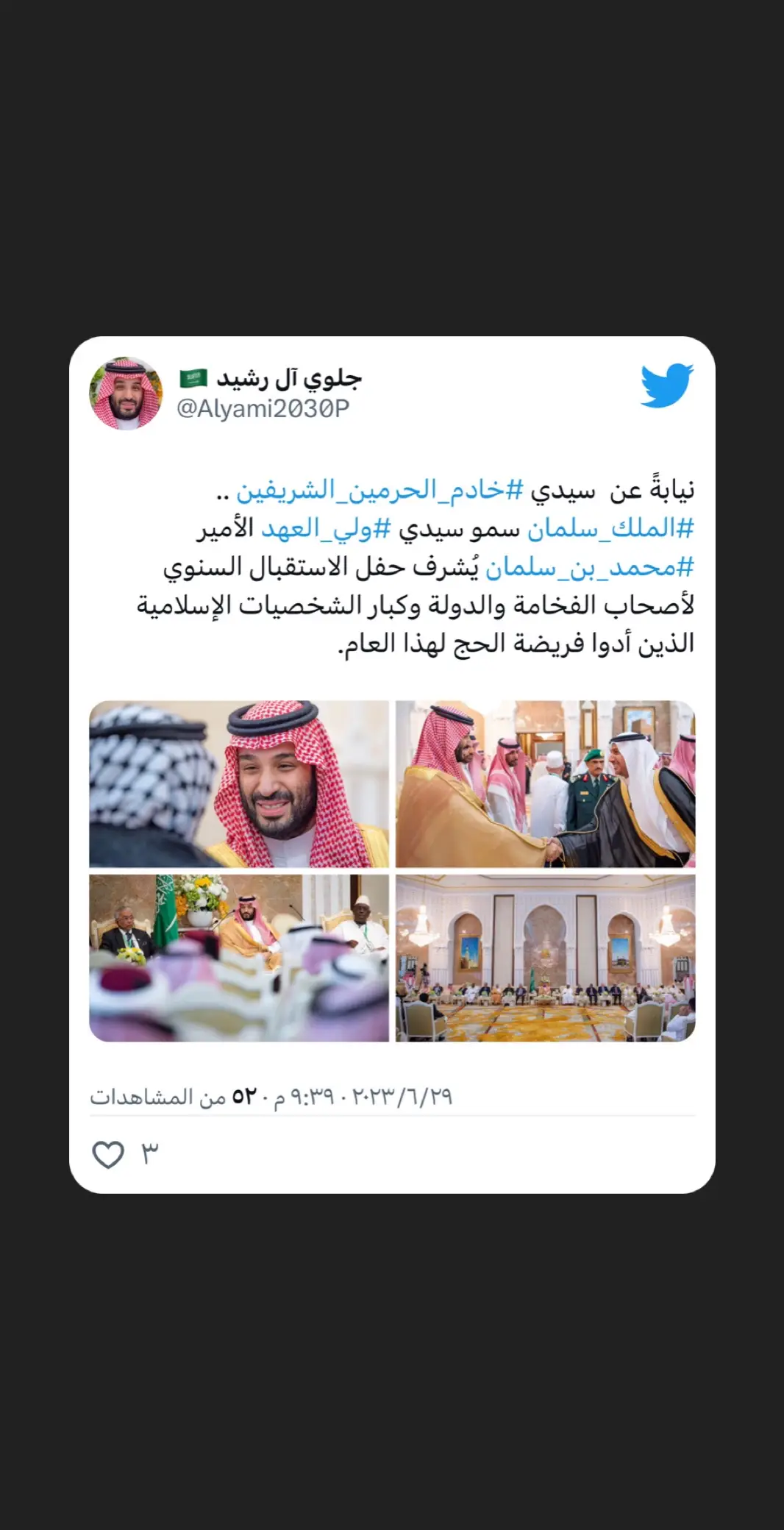Open hashtag #الملك_سلمان

point(610,529)
